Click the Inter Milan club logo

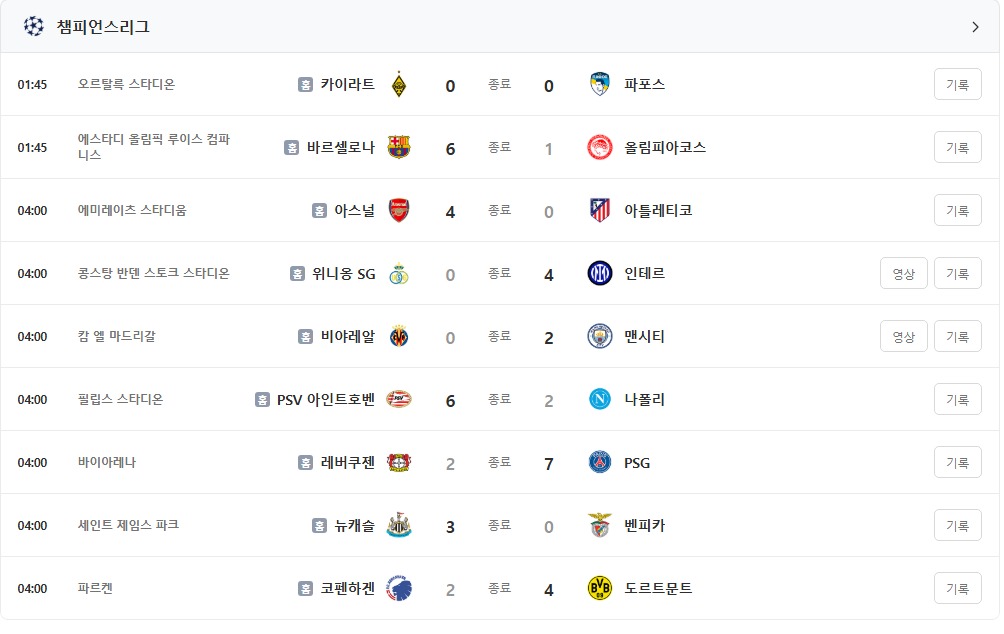pos(600,273)
